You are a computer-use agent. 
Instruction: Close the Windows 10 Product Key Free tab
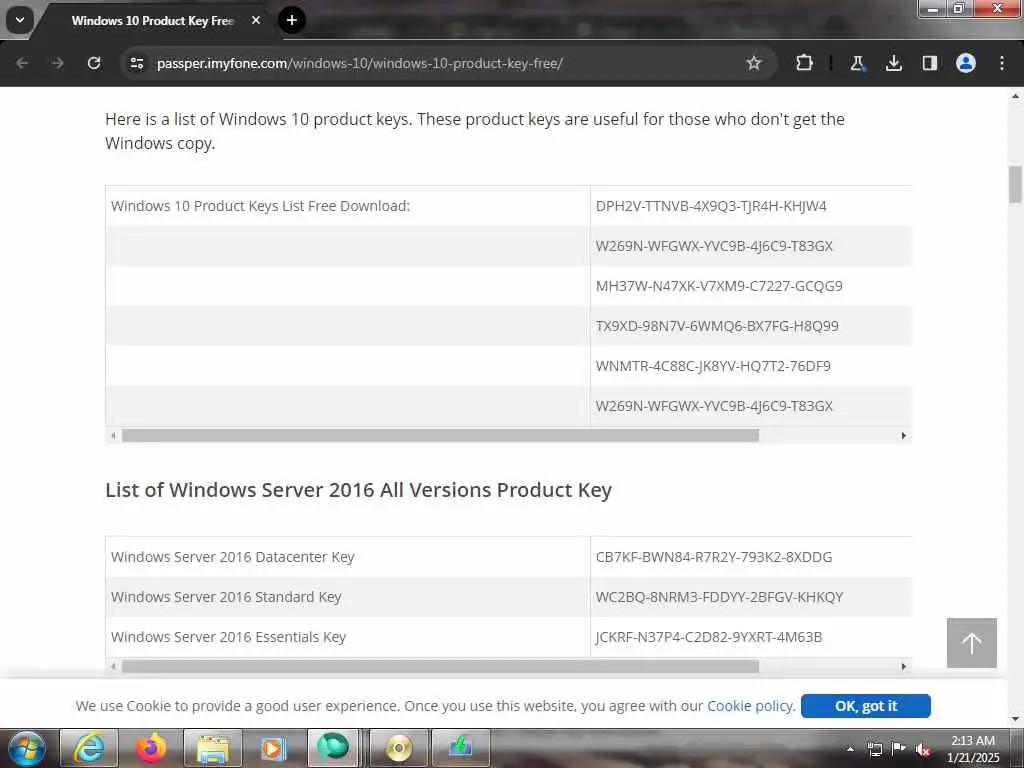(256, 20)
